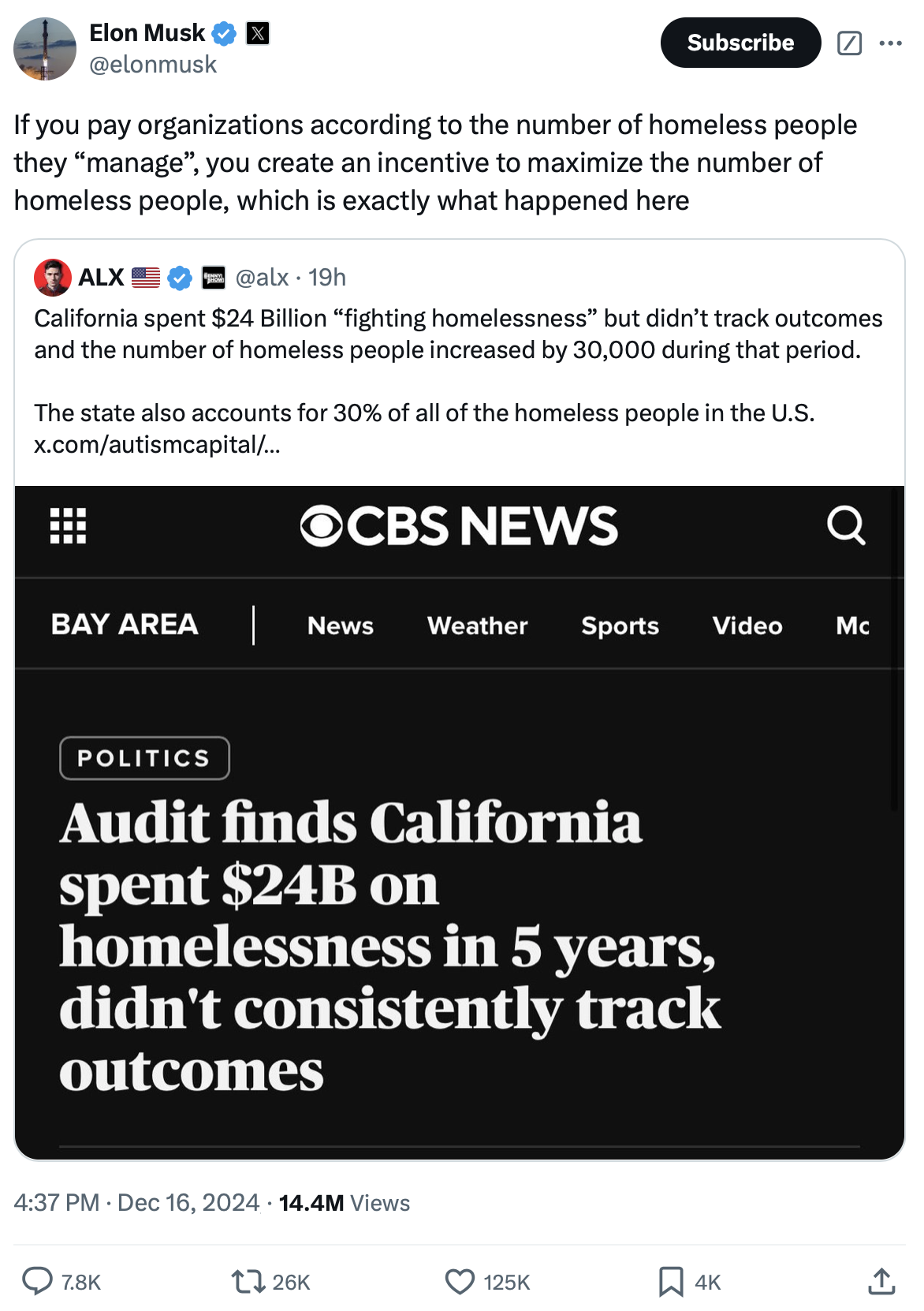924x1311 pixels.
Task: Open Elon Musk's profile avatar
Action: [45, 49]
